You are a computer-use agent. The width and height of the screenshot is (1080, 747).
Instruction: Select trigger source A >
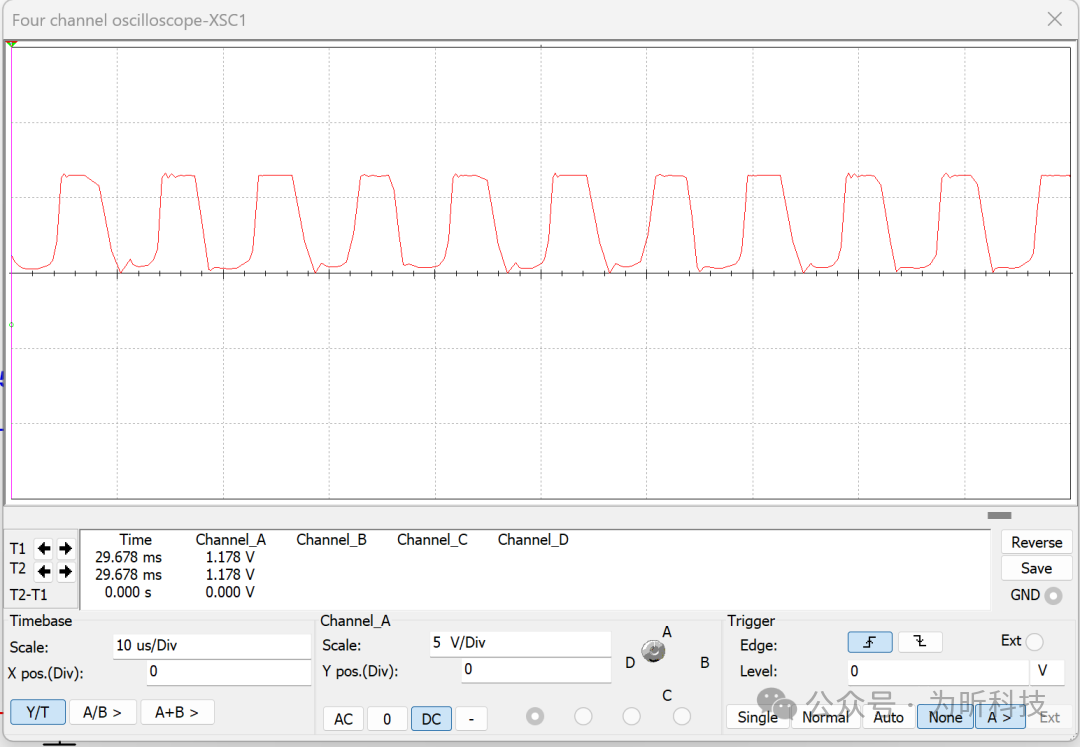(x=1000, y=717)
